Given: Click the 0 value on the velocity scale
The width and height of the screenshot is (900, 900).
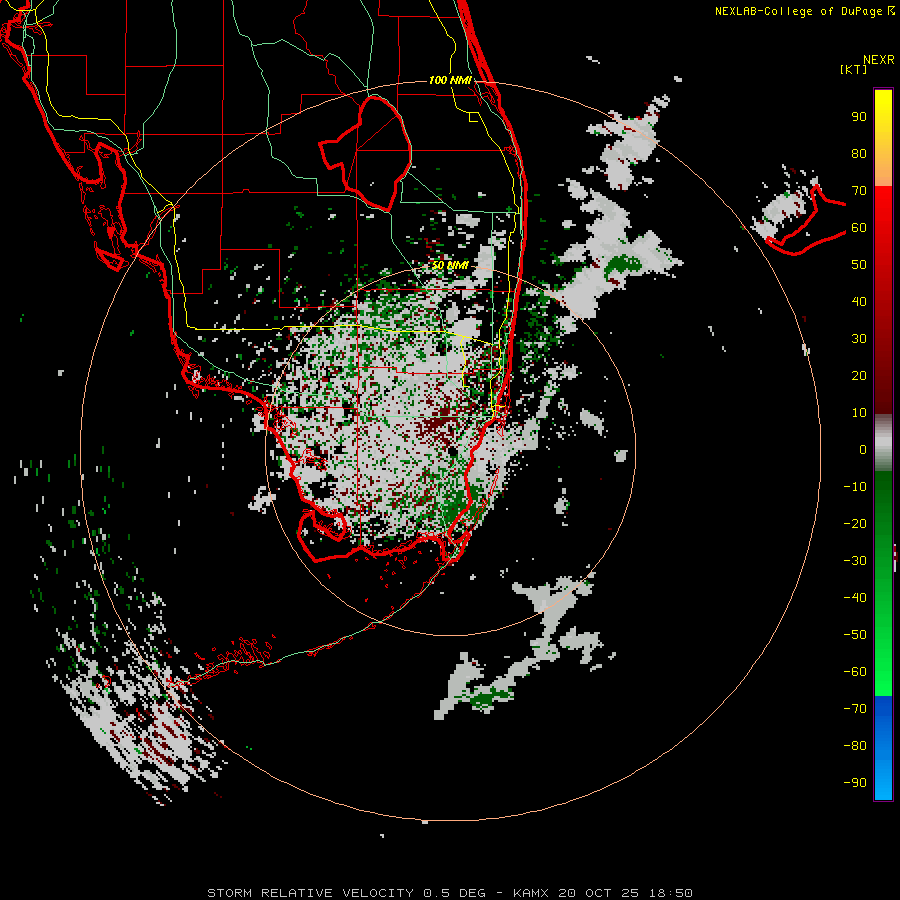Looking at the screenshot, I should coord(863,449).
